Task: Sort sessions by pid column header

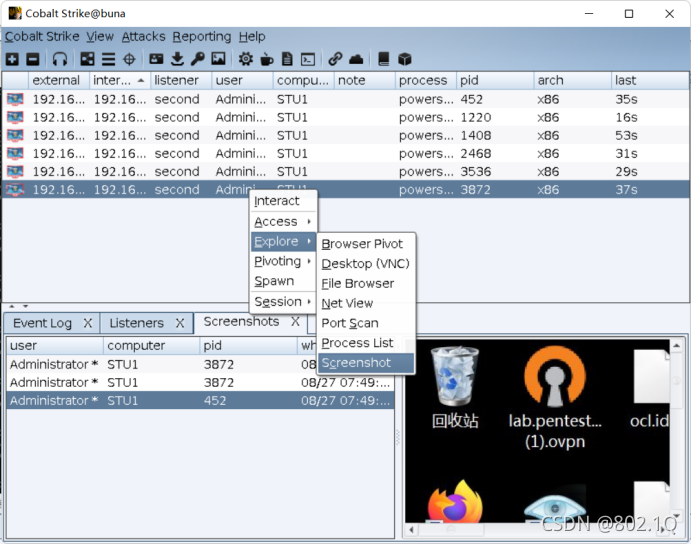Action: [495, 80]
